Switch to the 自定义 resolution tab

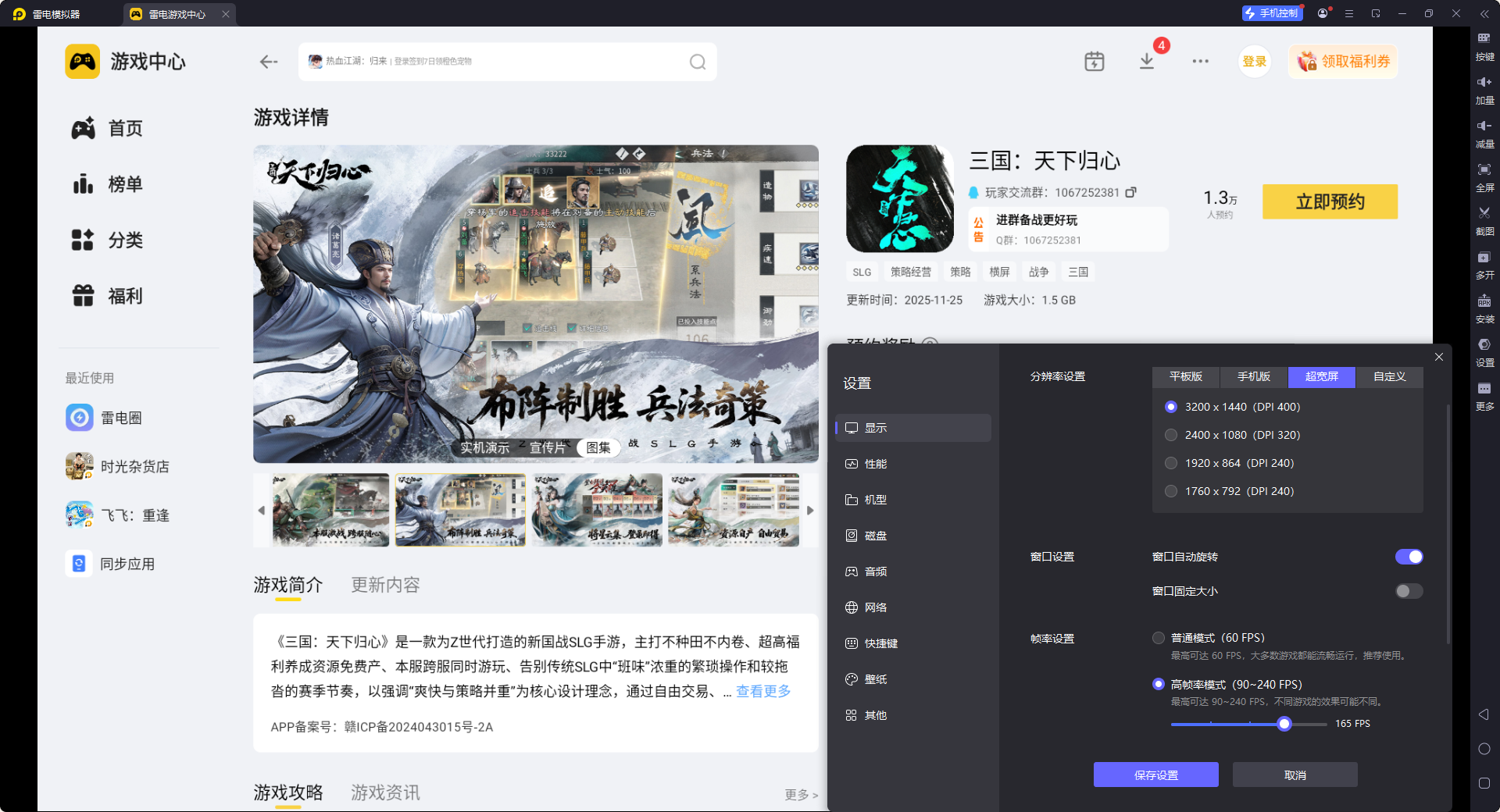tap(1390, 377)
